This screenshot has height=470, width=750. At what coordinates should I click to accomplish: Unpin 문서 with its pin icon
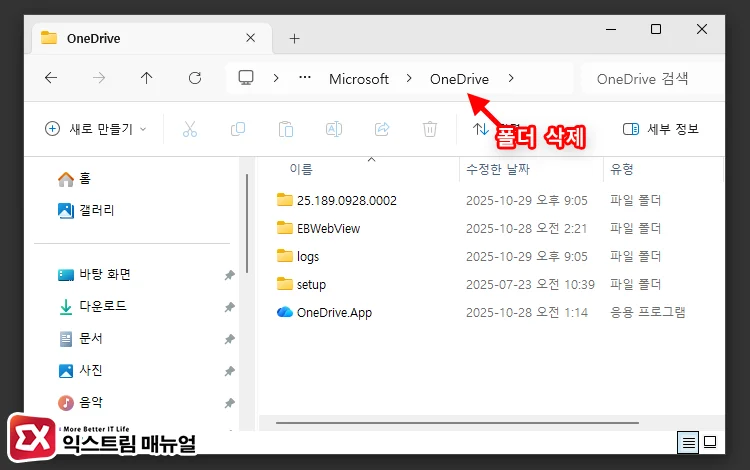(x=230, y=339)
